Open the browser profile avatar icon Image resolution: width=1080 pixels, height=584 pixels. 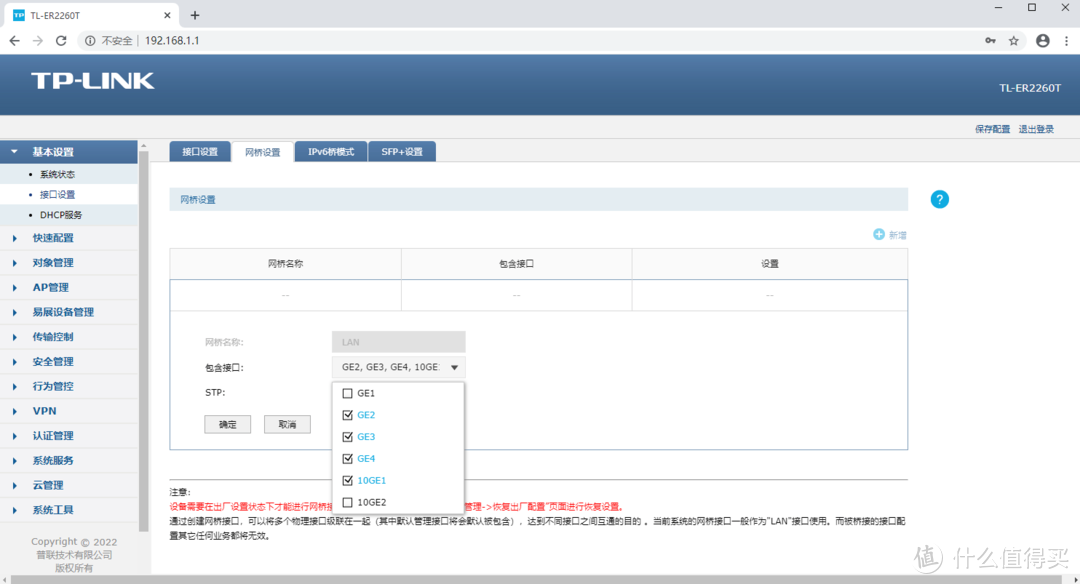coord(1042,40)
